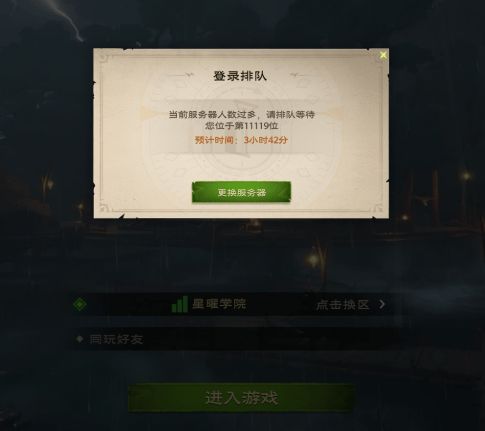This screenshot has width=485, height=431.
Task: Click the queue position text 您位于第11119位
Action: (241, 126)
